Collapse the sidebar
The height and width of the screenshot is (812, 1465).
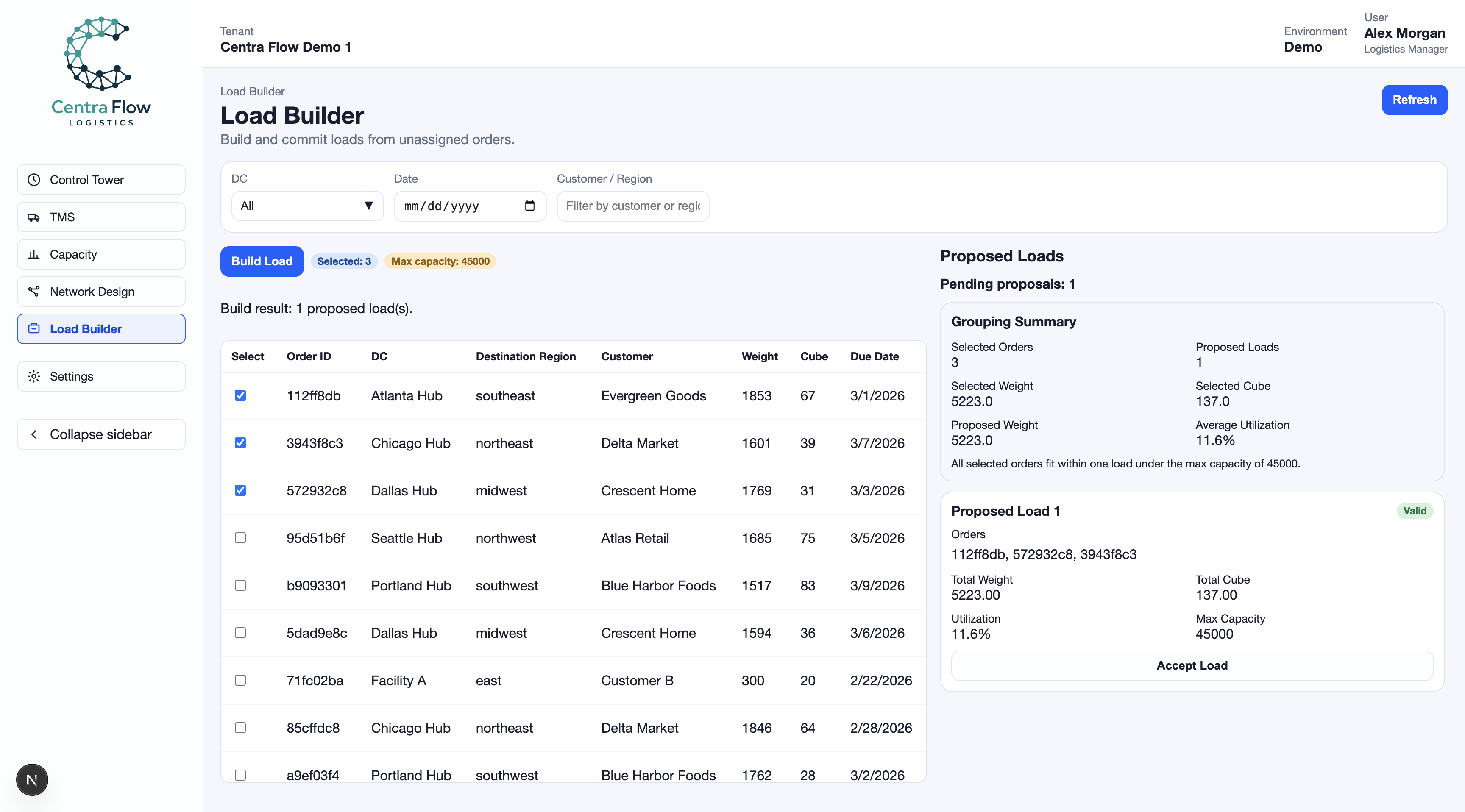click(x=100, y=434)
